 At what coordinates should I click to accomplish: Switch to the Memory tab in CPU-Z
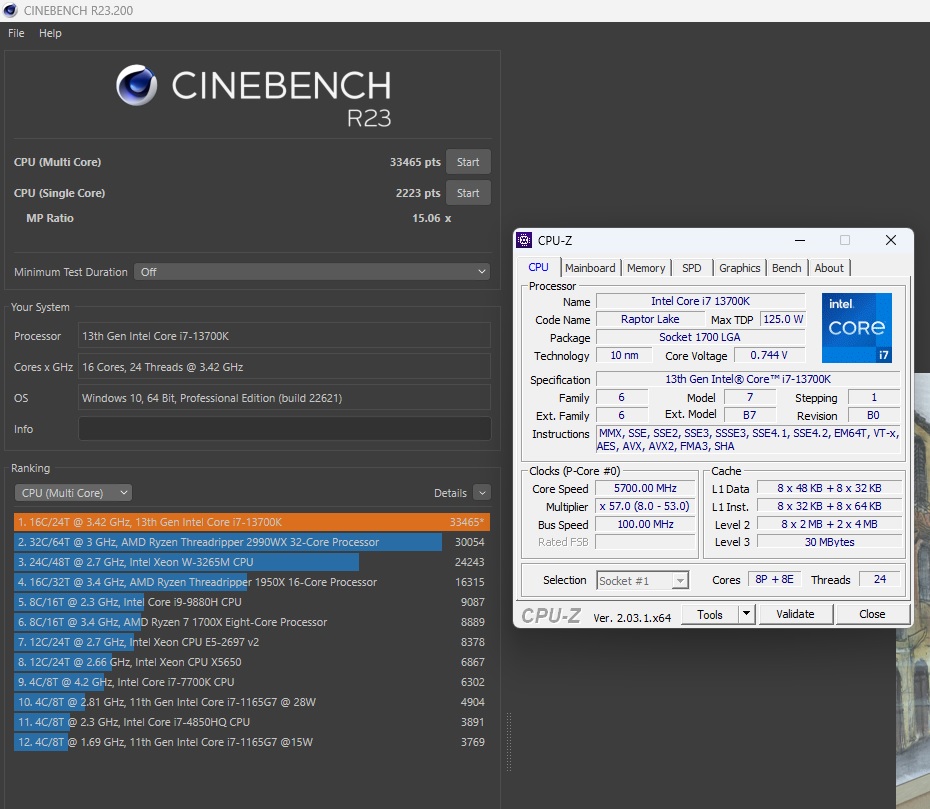[646, 268]
